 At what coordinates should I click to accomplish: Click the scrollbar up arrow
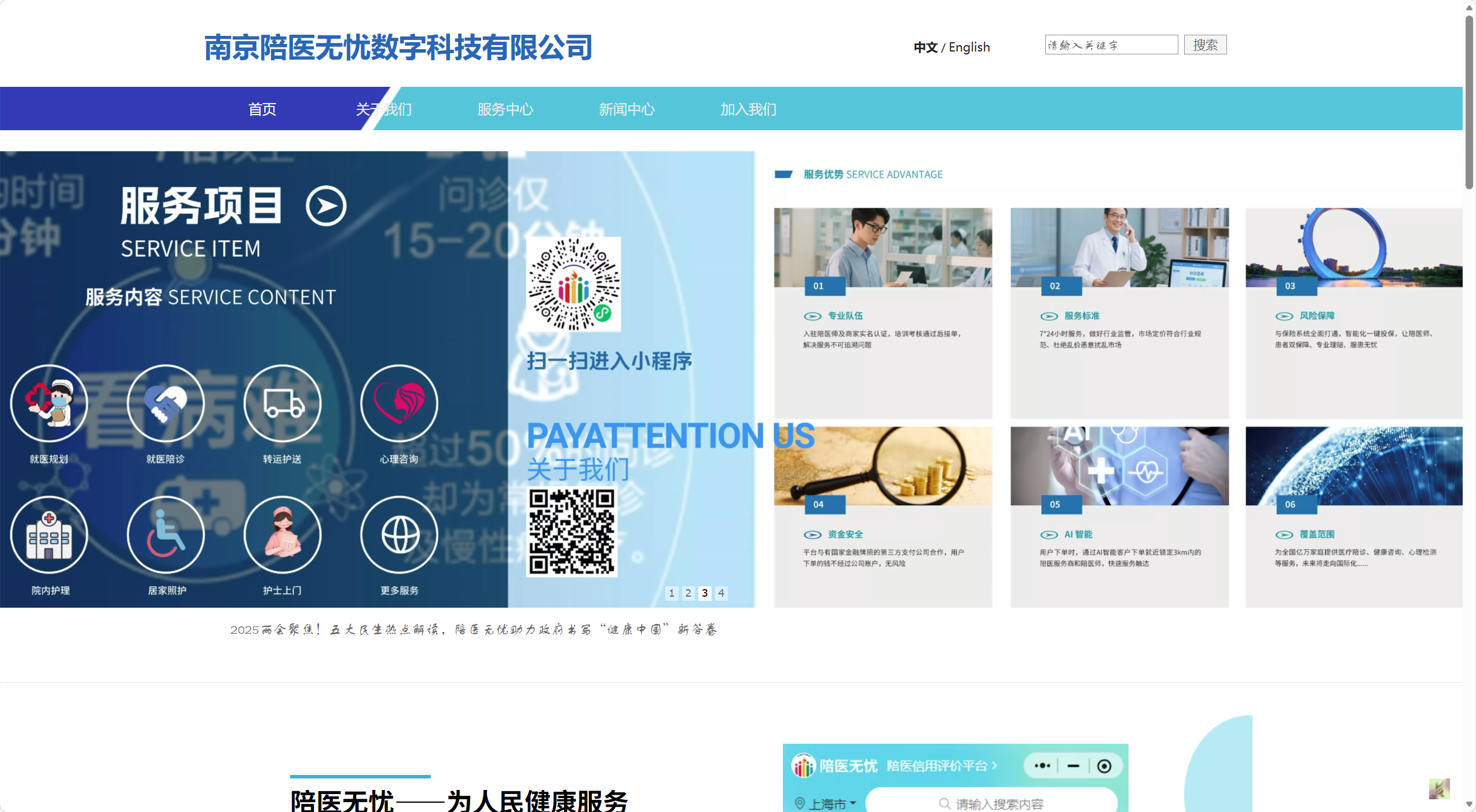1469,7
